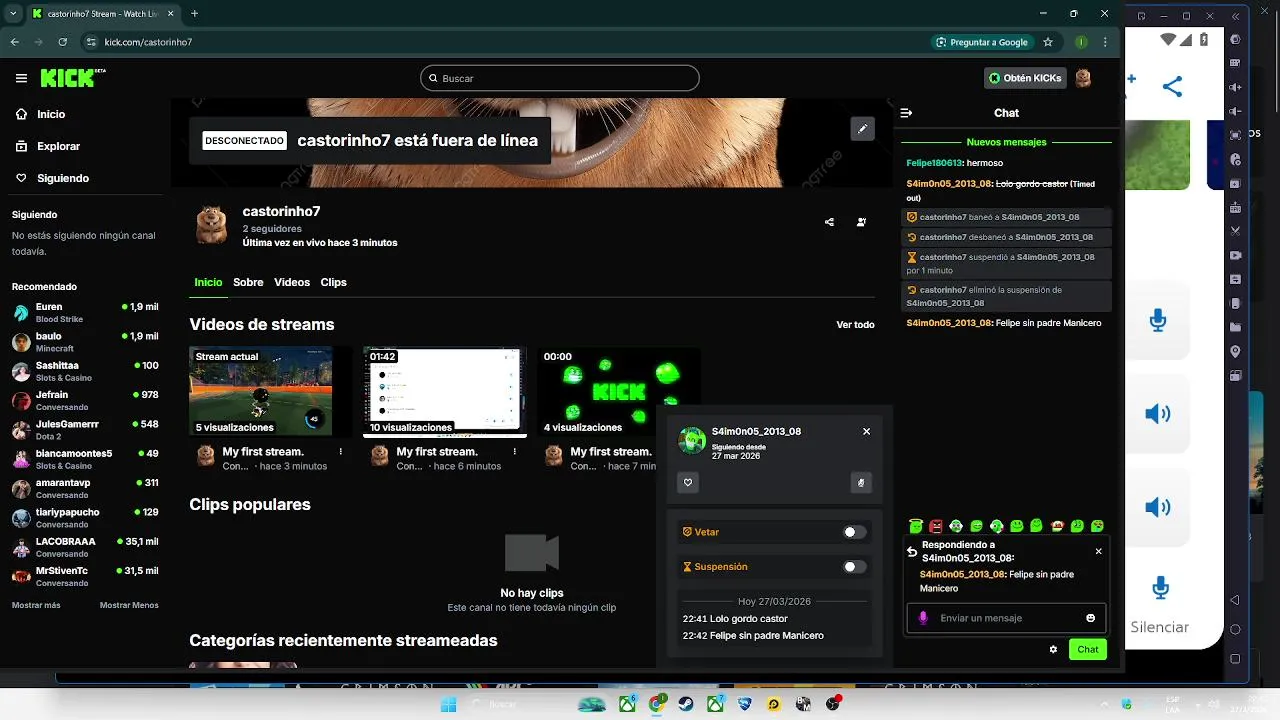Click the heart icon on user card
The height and width of the screenshot is (720, 1280).
tap(688, 483)
